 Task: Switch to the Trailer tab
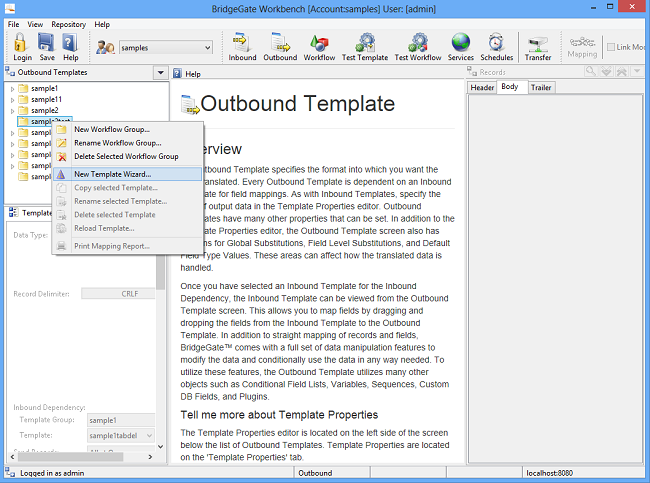[541, 87]
